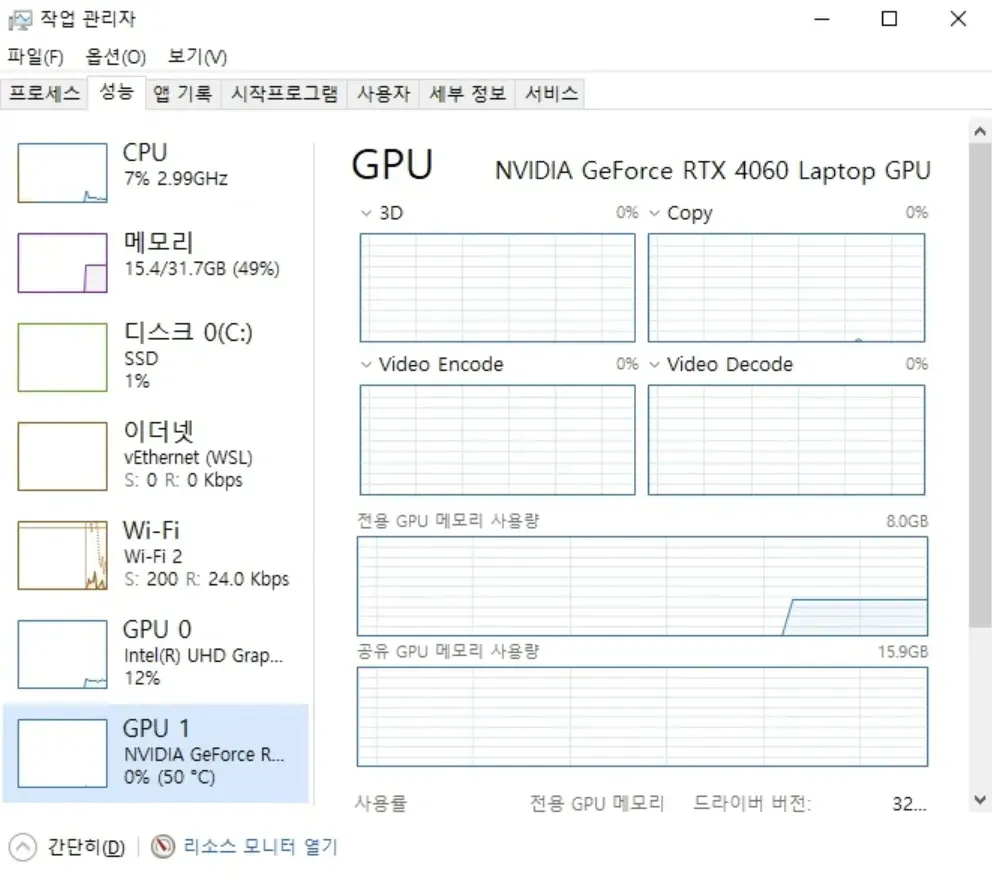Click the 전용 GPU 메모리 사용량 graph
Viewport: 992px width, 882px height.
coord(642,586)
